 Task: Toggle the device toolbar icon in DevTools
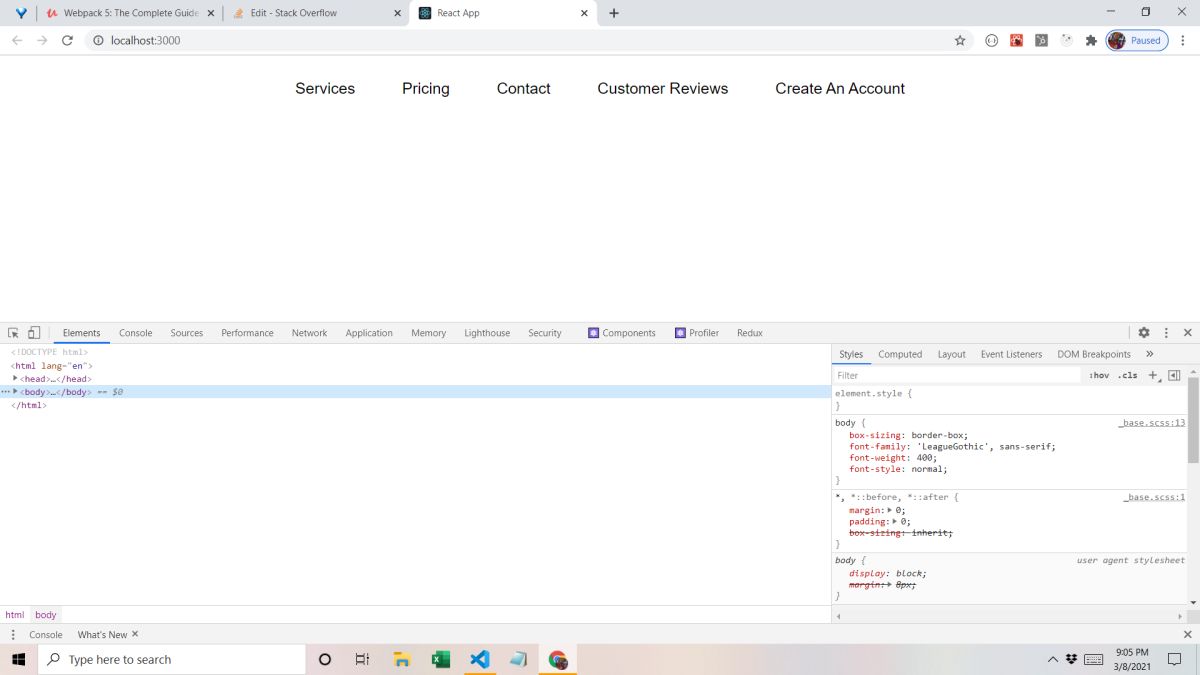[33, 333]
